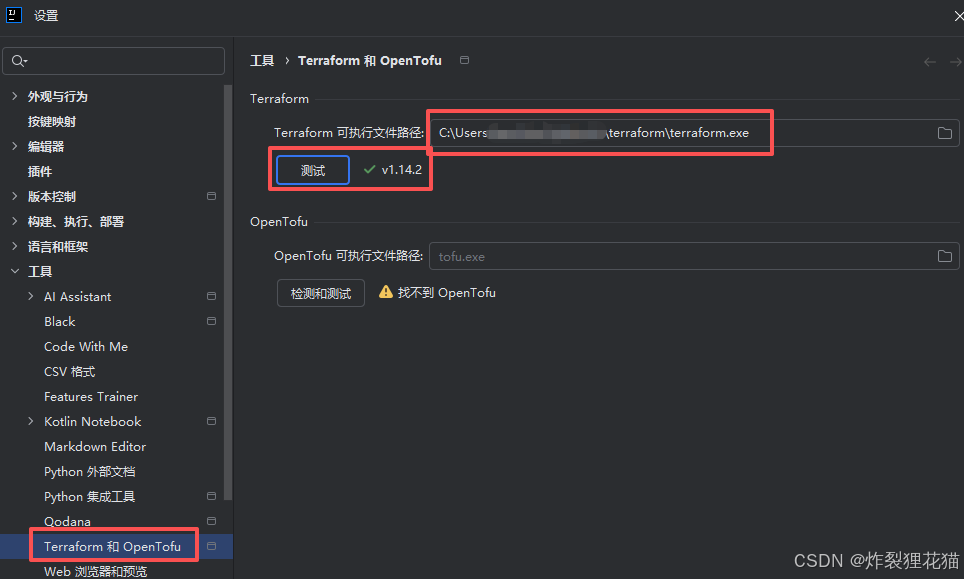Screen dimensions: 964x579
Task: Go forward with the right arrow
Action: pyautogui.click(x=955, y=61)
